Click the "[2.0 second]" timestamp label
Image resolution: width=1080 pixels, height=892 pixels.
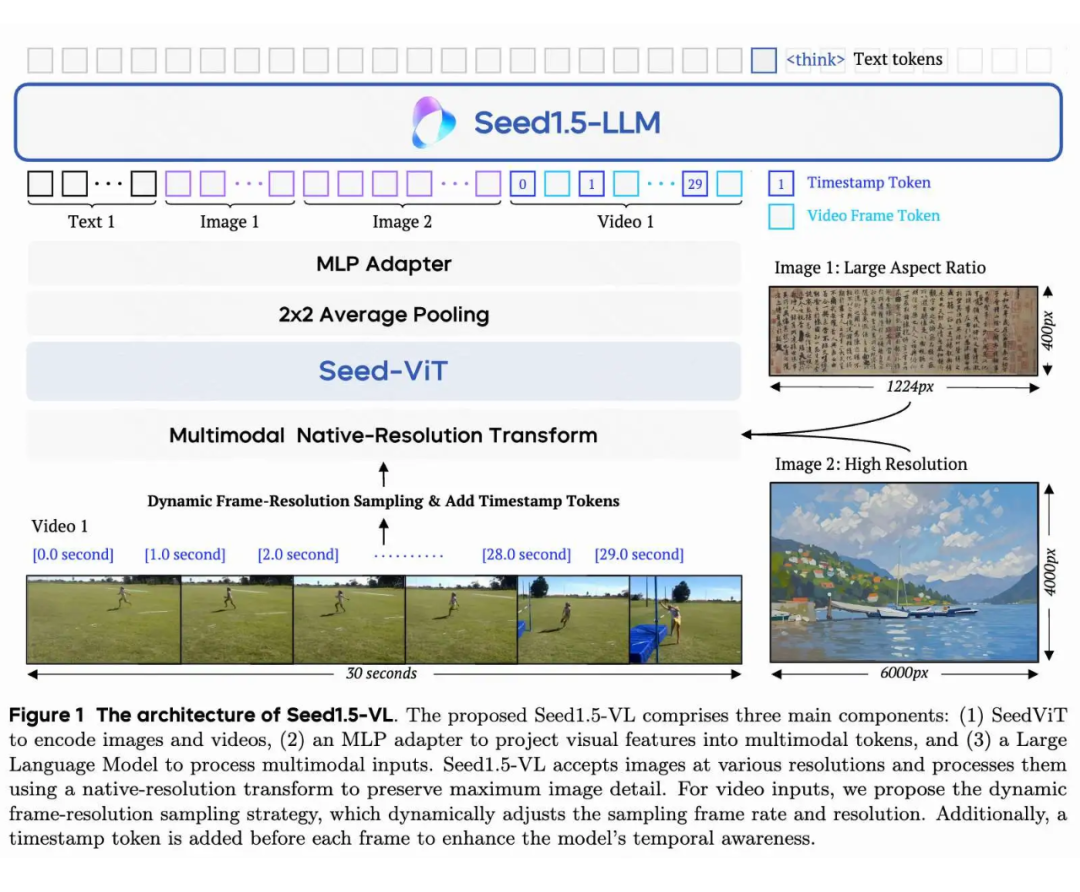click(x=298, y=554)
